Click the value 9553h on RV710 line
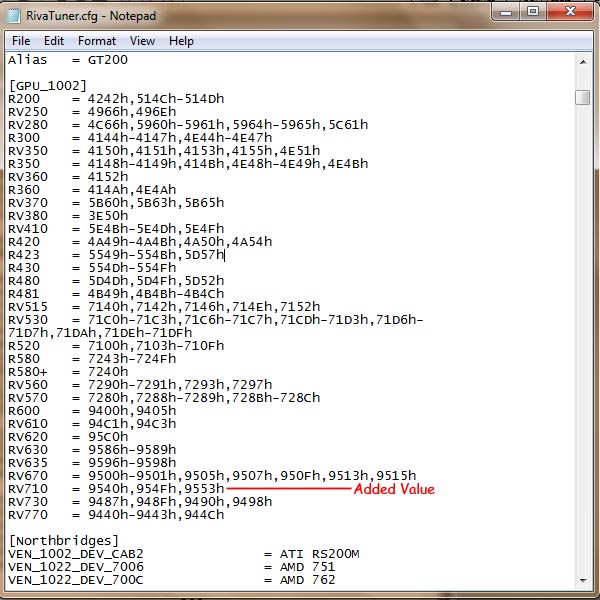This screenshot has height=600, width=600. point(204,489)
